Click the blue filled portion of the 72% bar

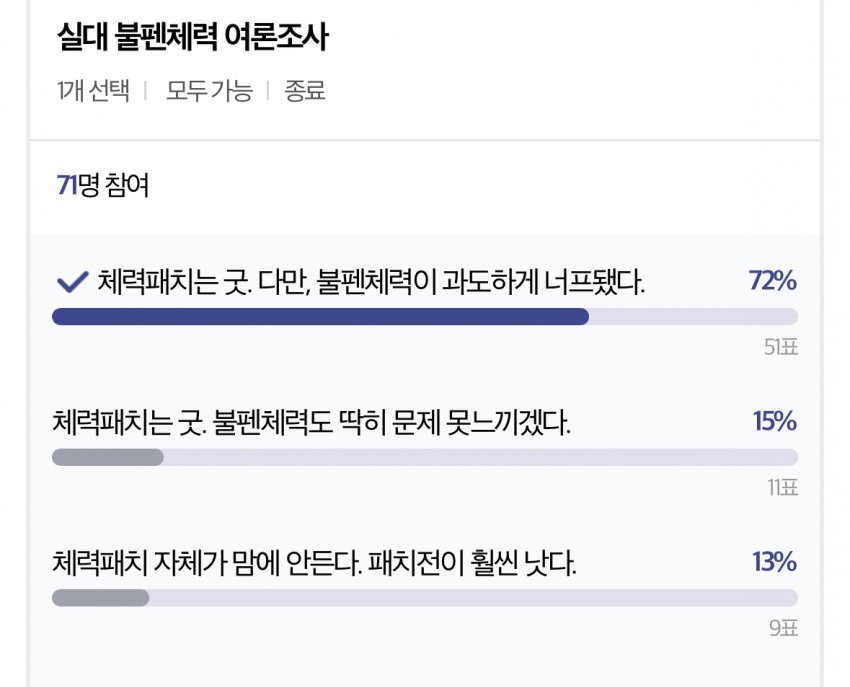(x=320, y=317)
